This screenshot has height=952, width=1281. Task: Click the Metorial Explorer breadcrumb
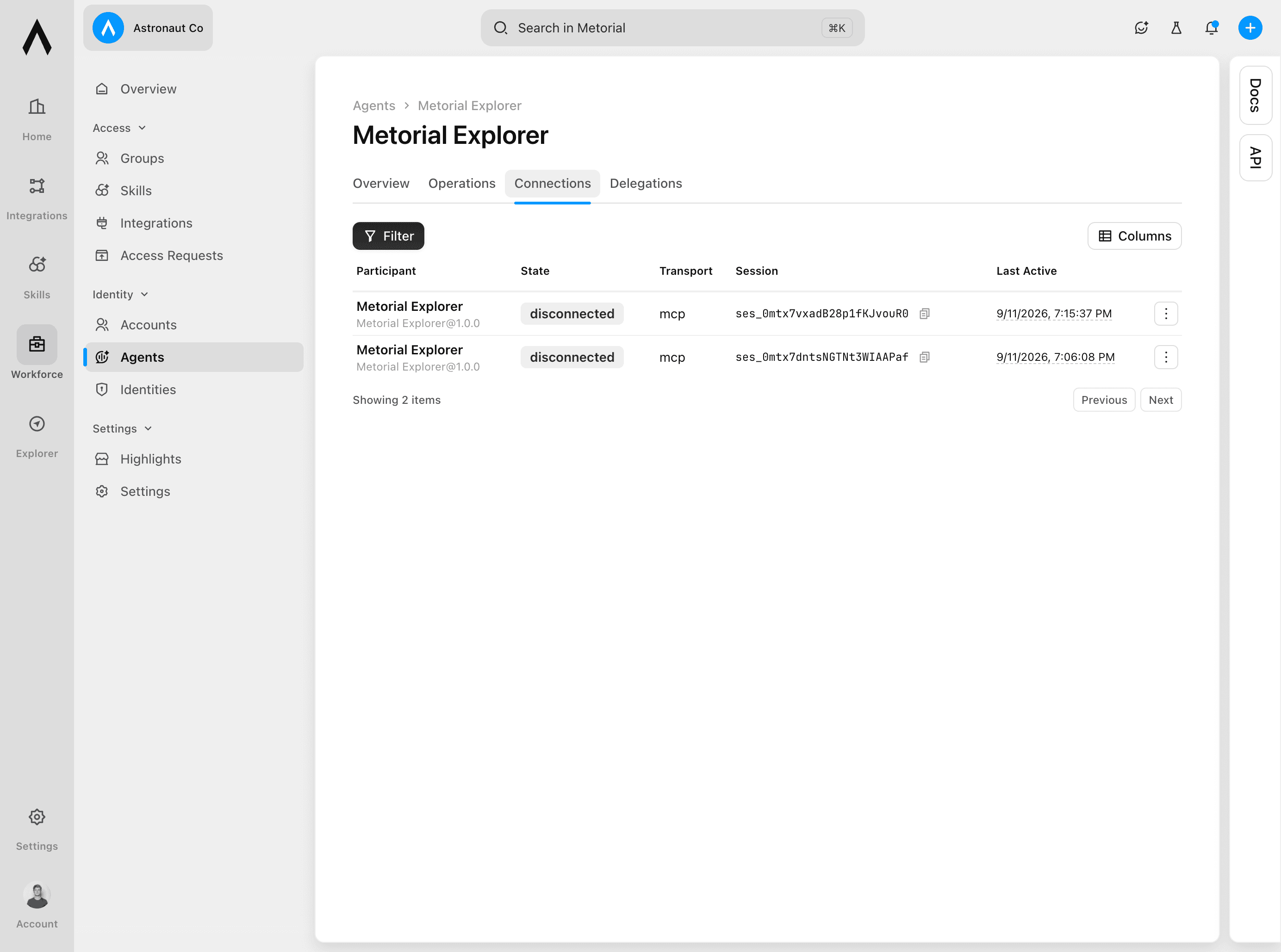(469, 105)
